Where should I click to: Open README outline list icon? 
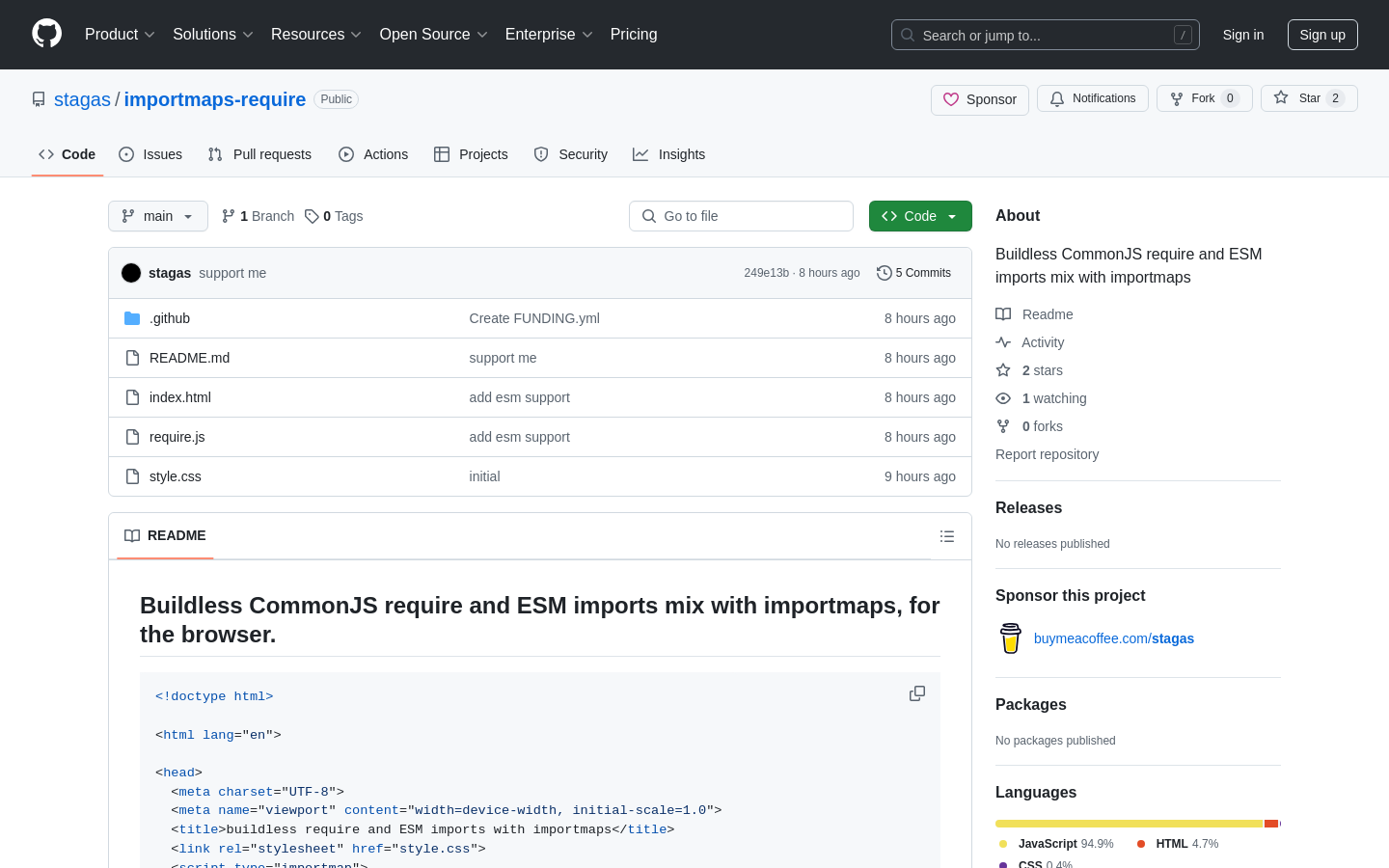(x=947, y=536)
